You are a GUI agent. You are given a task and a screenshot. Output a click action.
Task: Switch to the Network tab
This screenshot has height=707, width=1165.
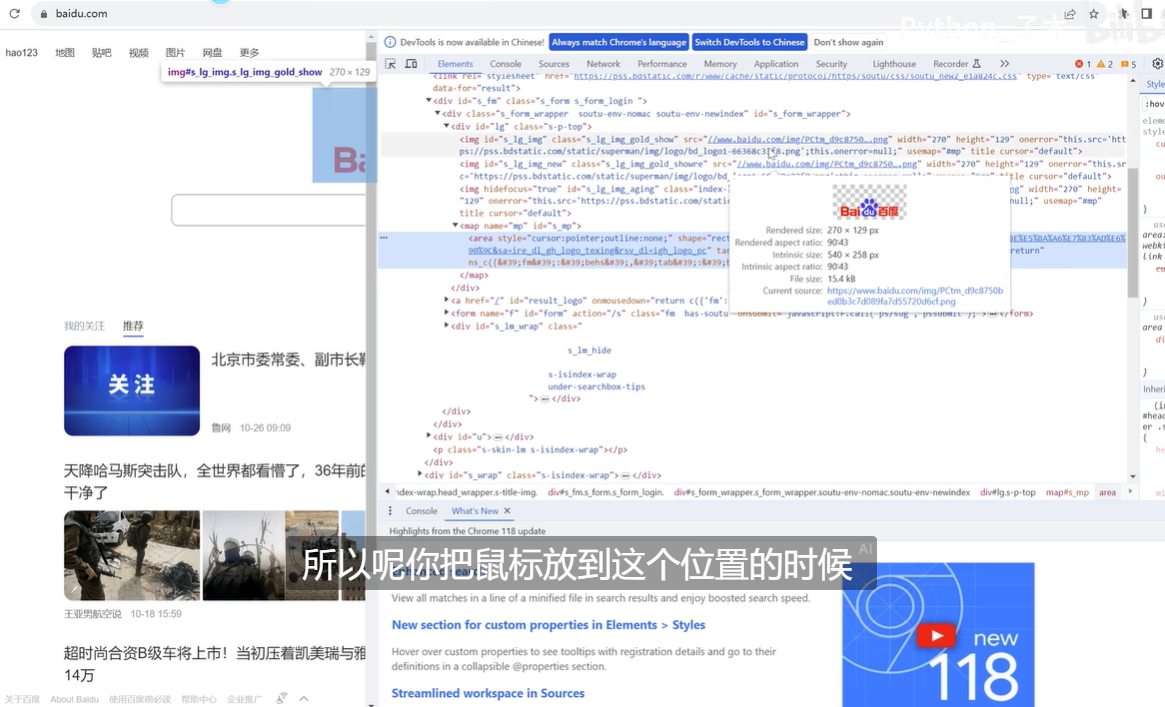click(x=603, y=64)
